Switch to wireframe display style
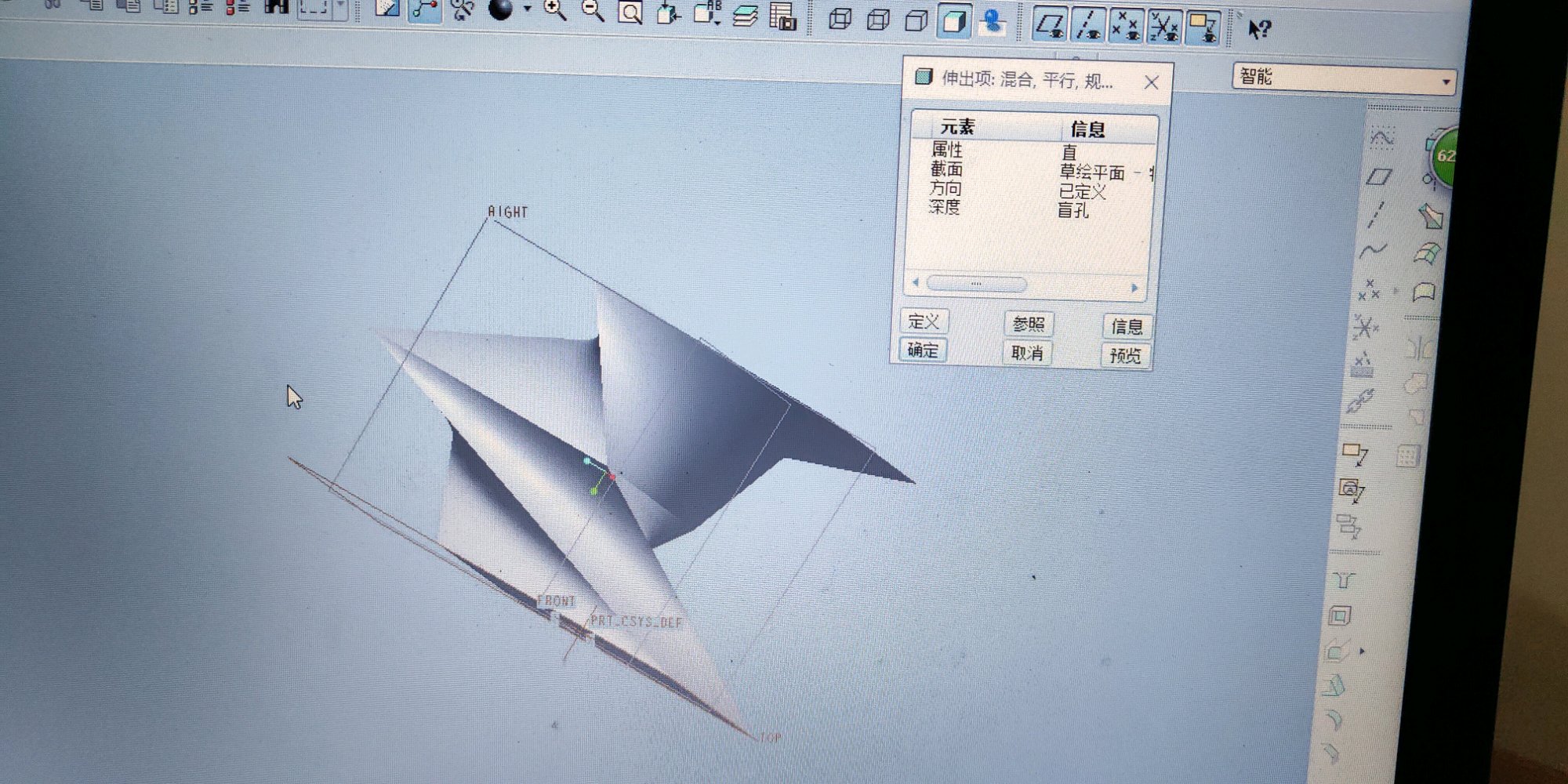The height and width of the screenshot is (784, 1568). [x=840, y=18]
